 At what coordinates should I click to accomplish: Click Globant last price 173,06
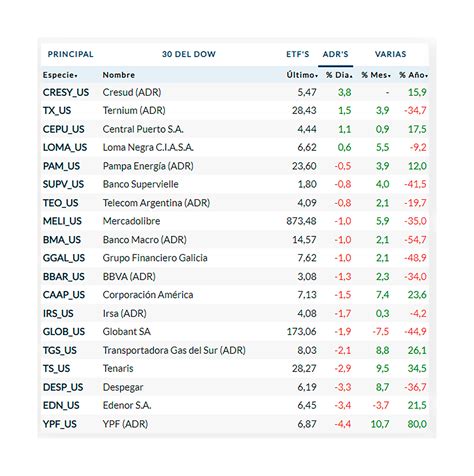coord(302,332)
